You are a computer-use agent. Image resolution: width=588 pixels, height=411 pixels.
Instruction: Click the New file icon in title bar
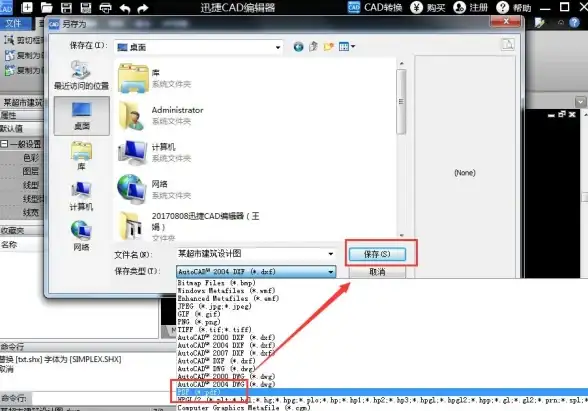pyautogui.click(x=27, y=7)
